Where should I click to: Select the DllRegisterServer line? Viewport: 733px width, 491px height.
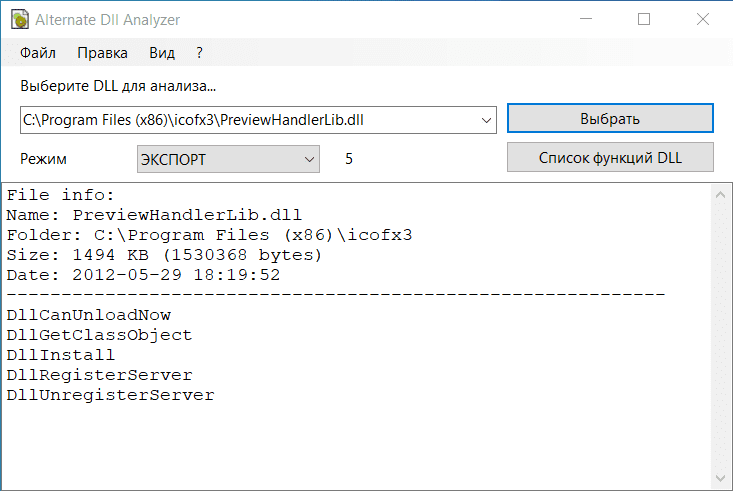point(99,375)
